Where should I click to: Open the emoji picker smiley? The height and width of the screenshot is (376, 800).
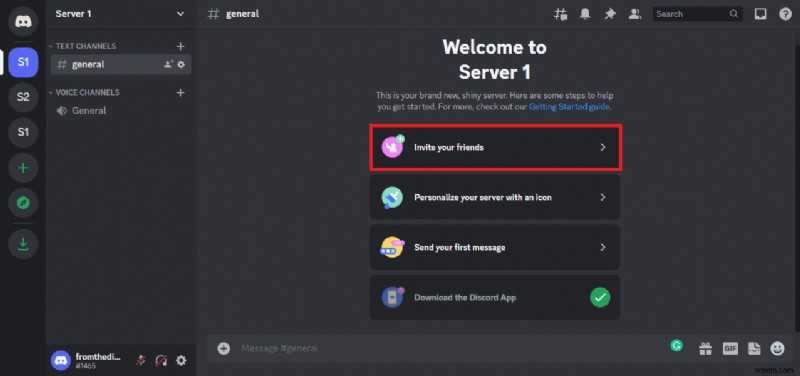click(777, 348)
